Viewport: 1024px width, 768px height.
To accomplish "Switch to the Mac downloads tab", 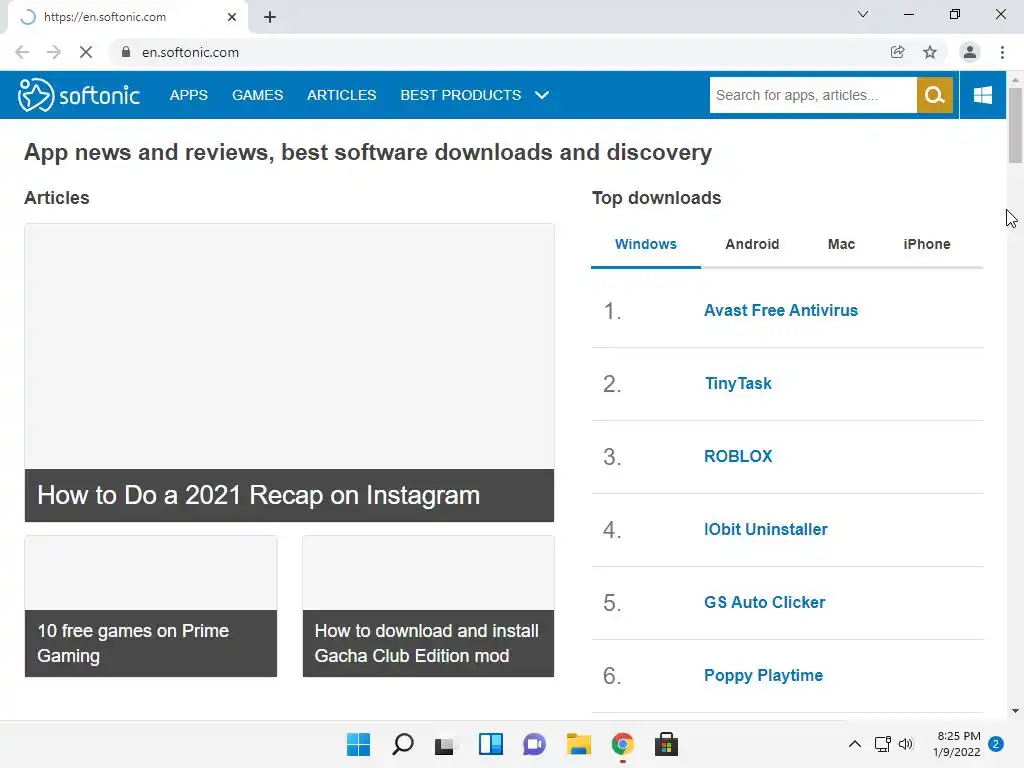I will pyautogui.click(x=841, y=244).
